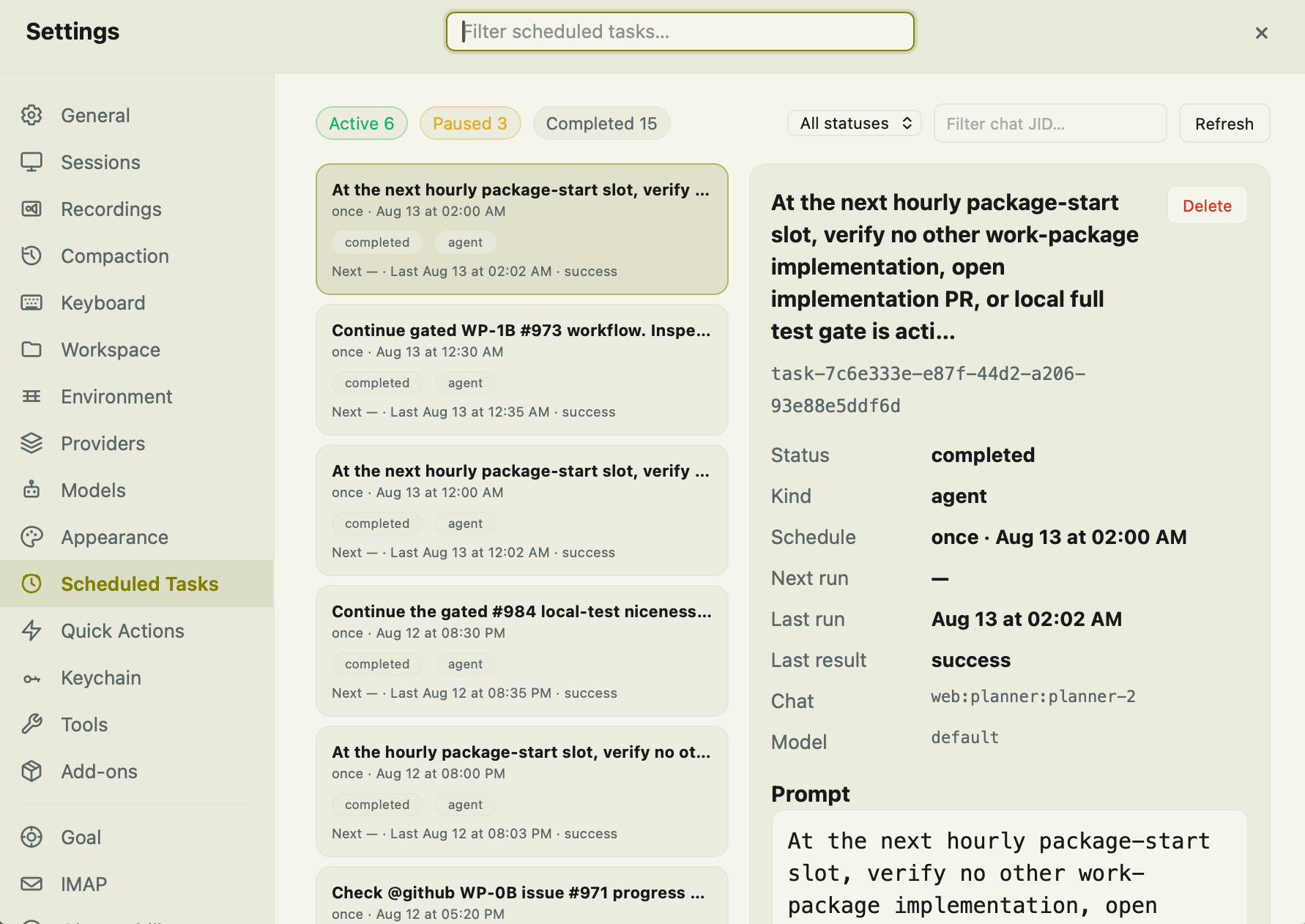This screenshot has width=1305, height=924.
Task: Filter by Active 6 tasks
Action: click(362, 123)
